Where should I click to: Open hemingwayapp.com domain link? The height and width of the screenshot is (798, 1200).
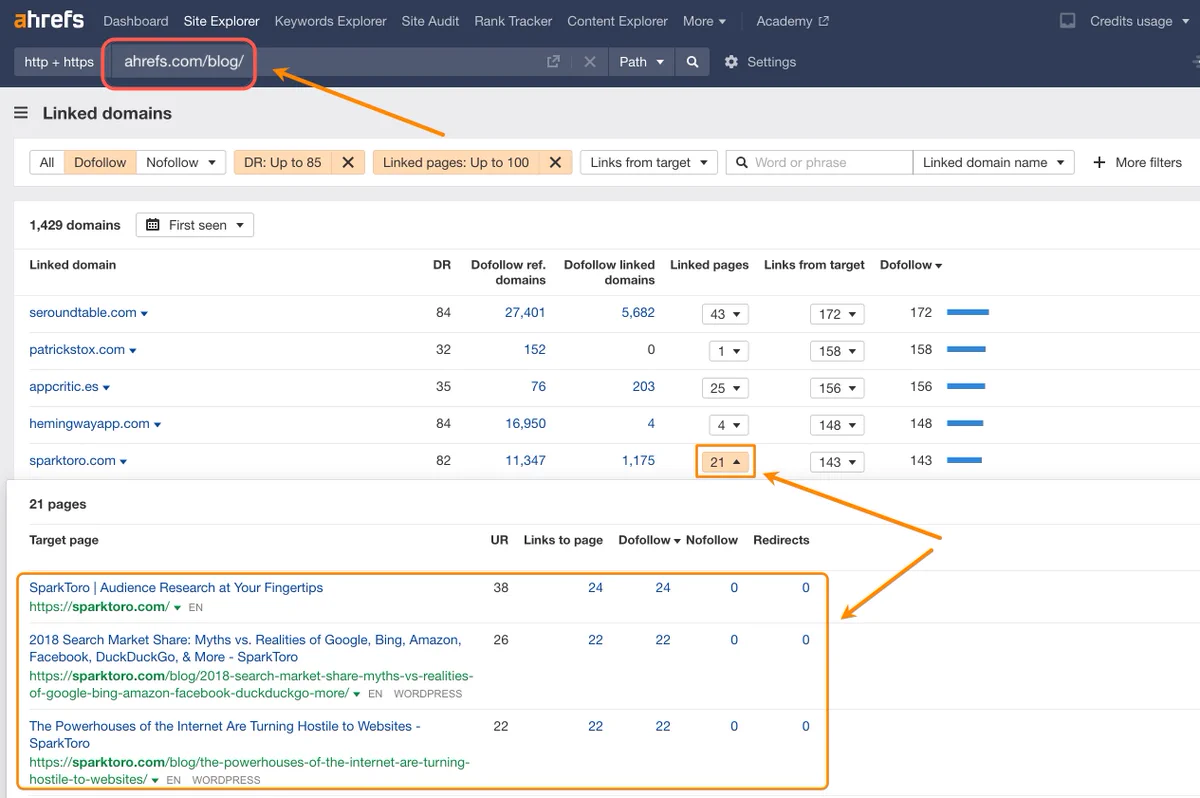[89, 424]
